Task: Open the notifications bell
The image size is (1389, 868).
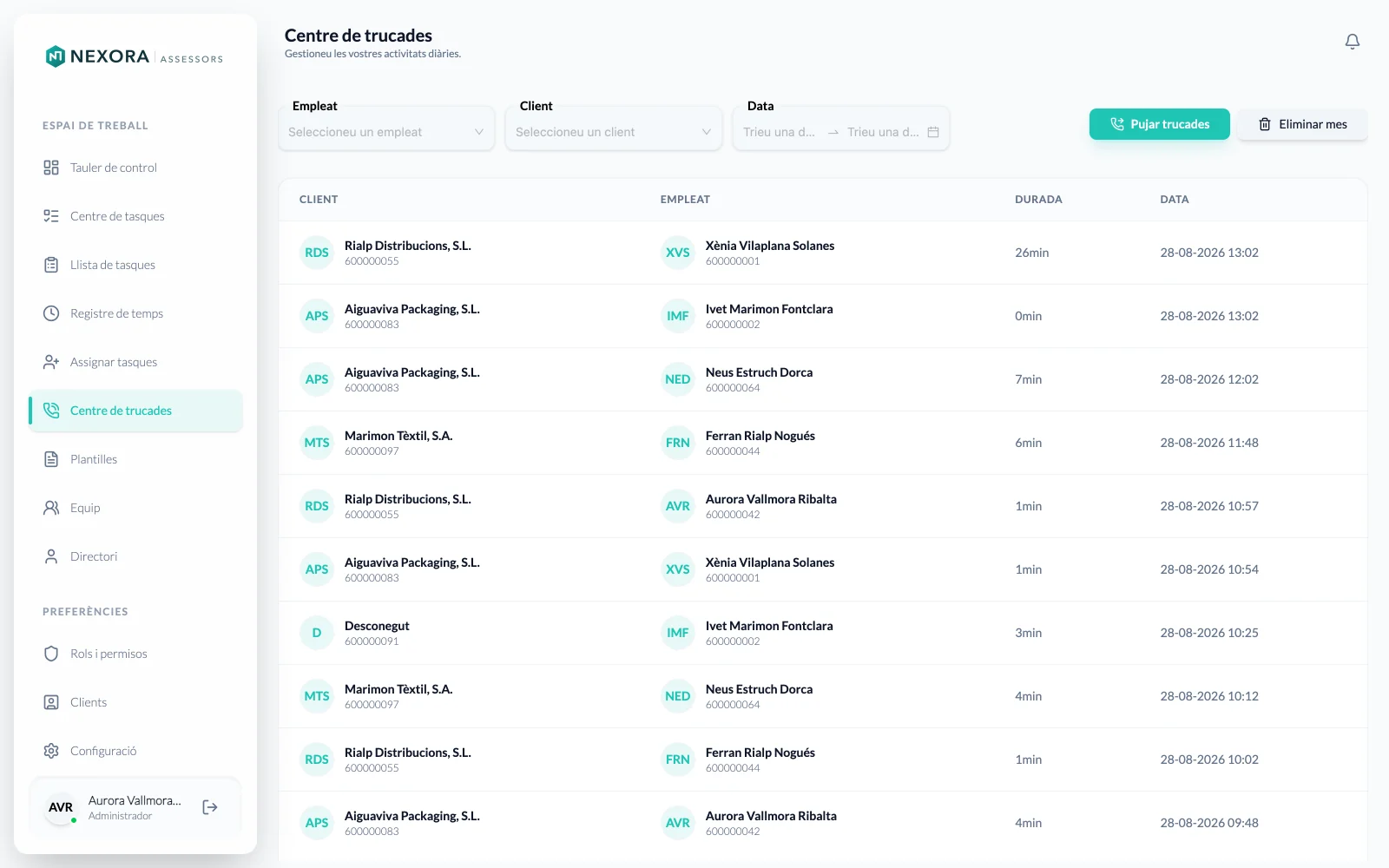Action: [1353, 42]
